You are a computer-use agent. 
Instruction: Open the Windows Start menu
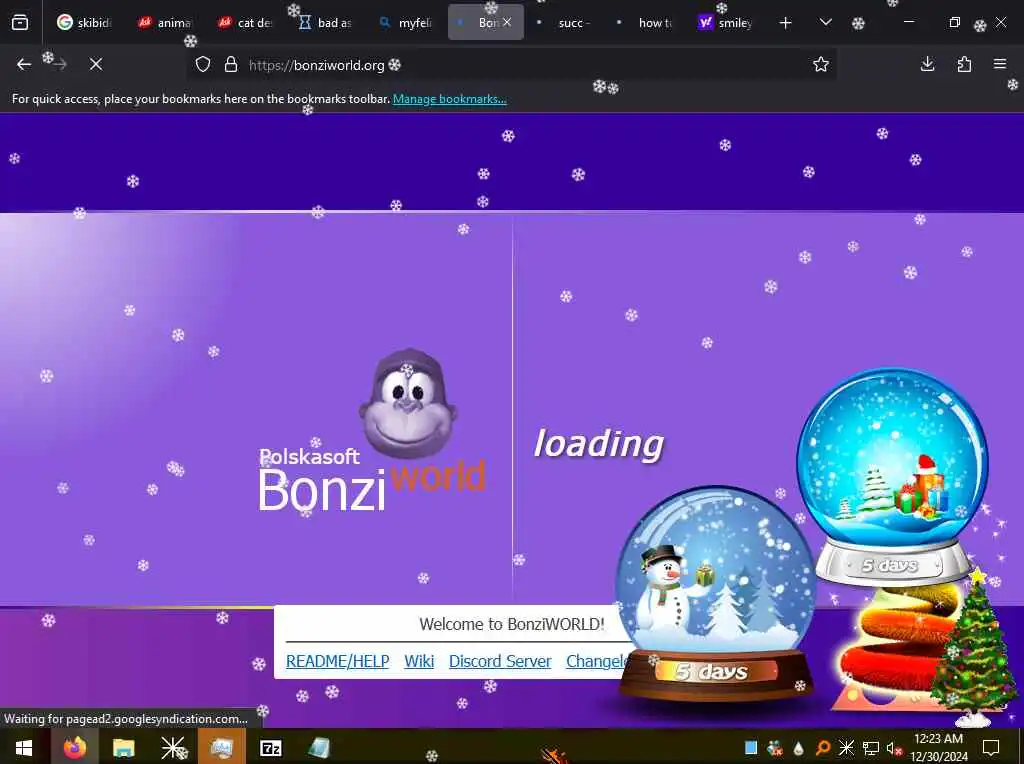(x=24, y=747)
